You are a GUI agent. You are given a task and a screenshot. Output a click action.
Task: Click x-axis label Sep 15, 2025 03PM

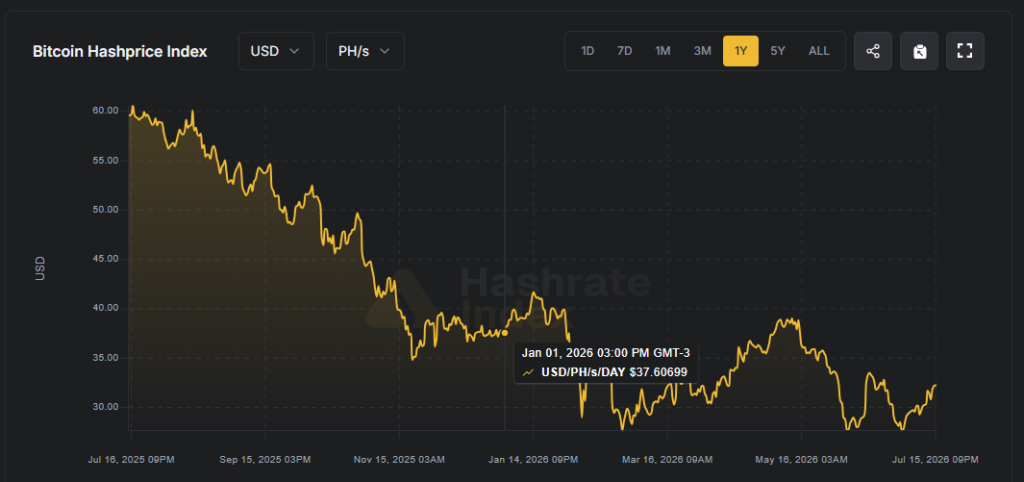click(x=265, y=460)
